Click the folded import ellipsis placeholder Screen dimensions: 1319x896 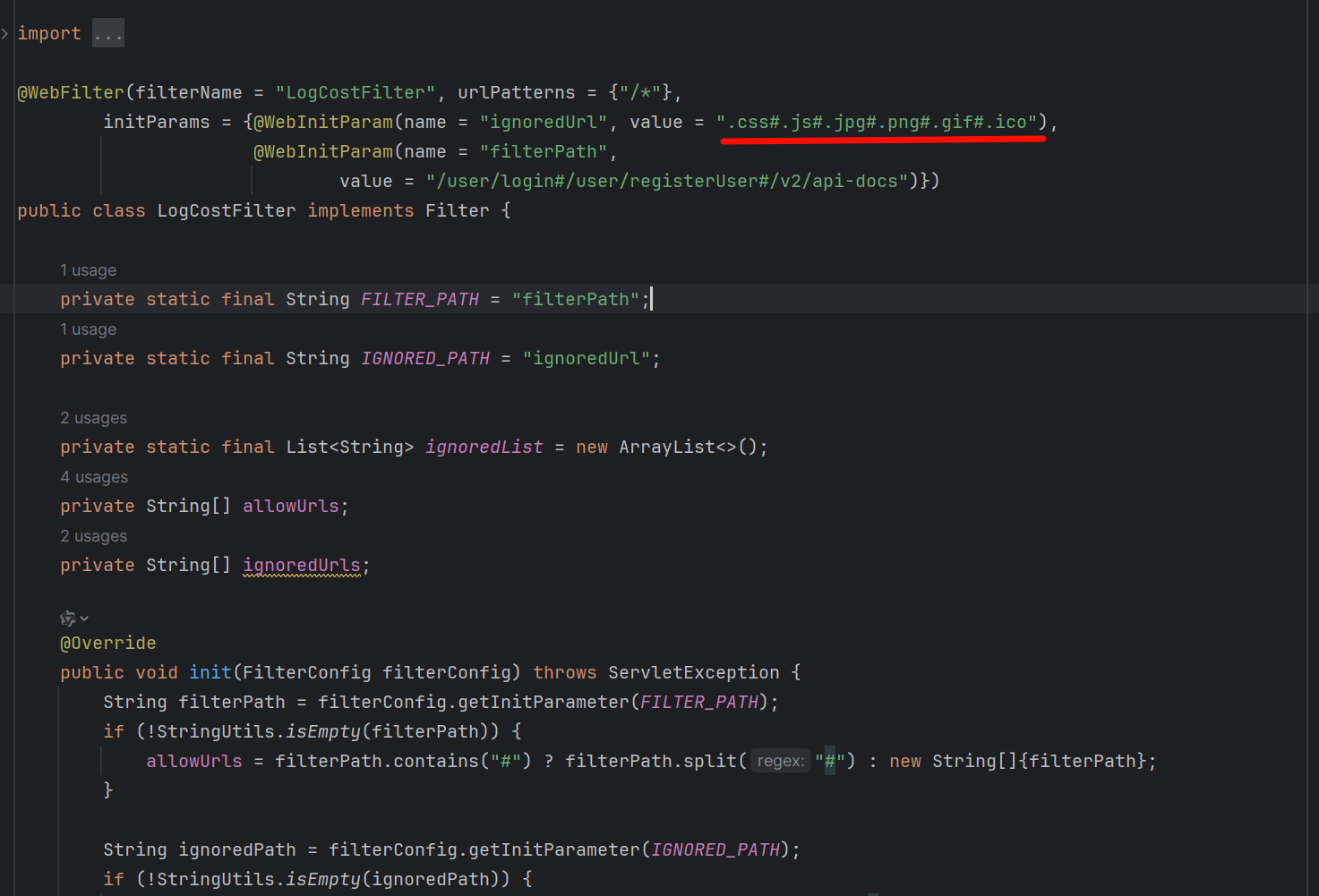[x=107, y=34]
